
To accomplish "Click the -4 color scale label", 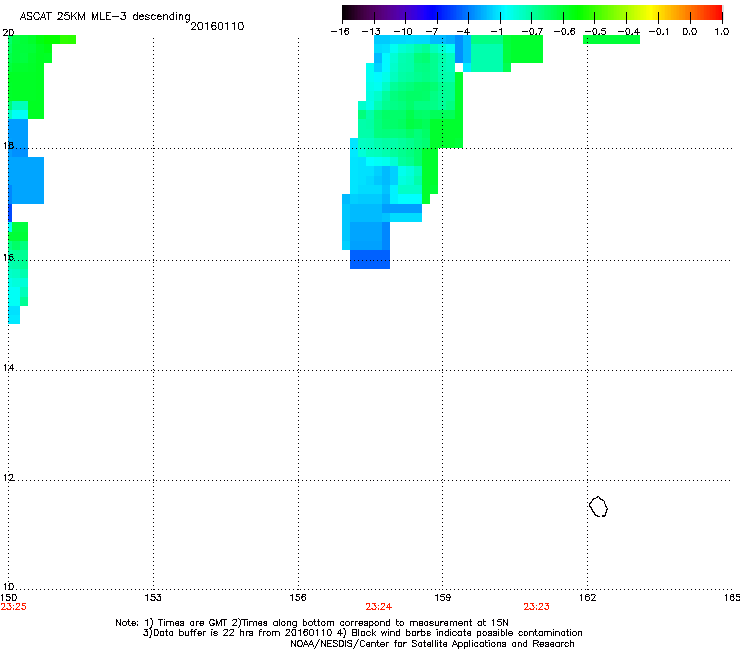I will click(x=463, y=32).
